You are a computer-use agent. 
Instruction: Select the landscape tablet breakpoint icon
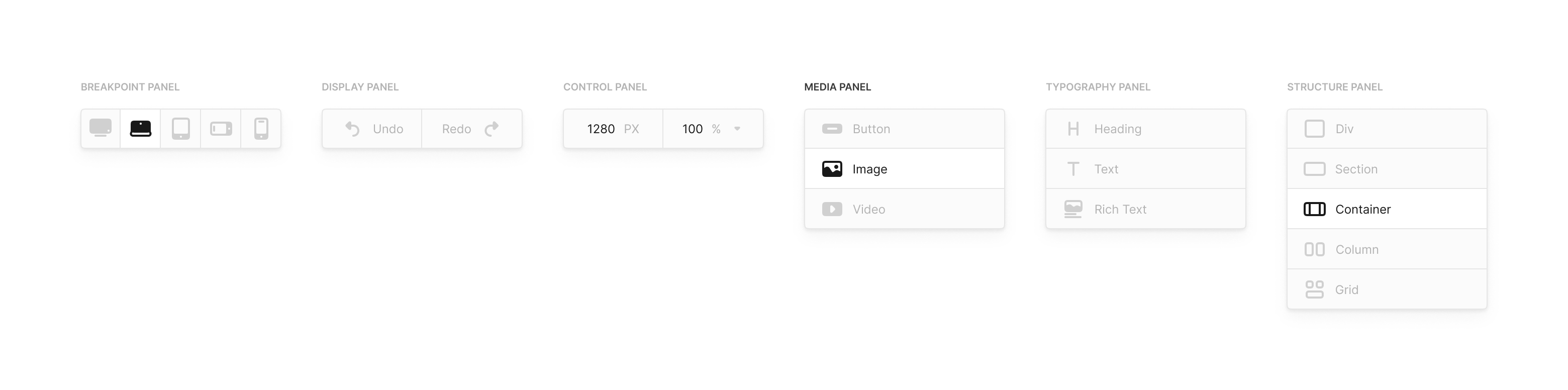coord(220,128)
